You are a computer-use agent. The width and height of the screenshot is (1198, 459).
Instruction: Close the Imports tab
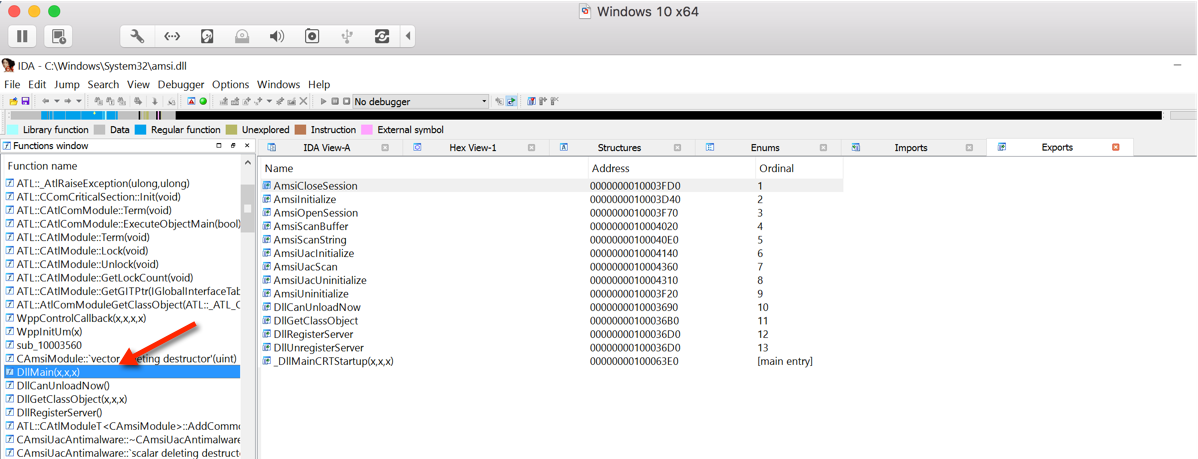969,147
